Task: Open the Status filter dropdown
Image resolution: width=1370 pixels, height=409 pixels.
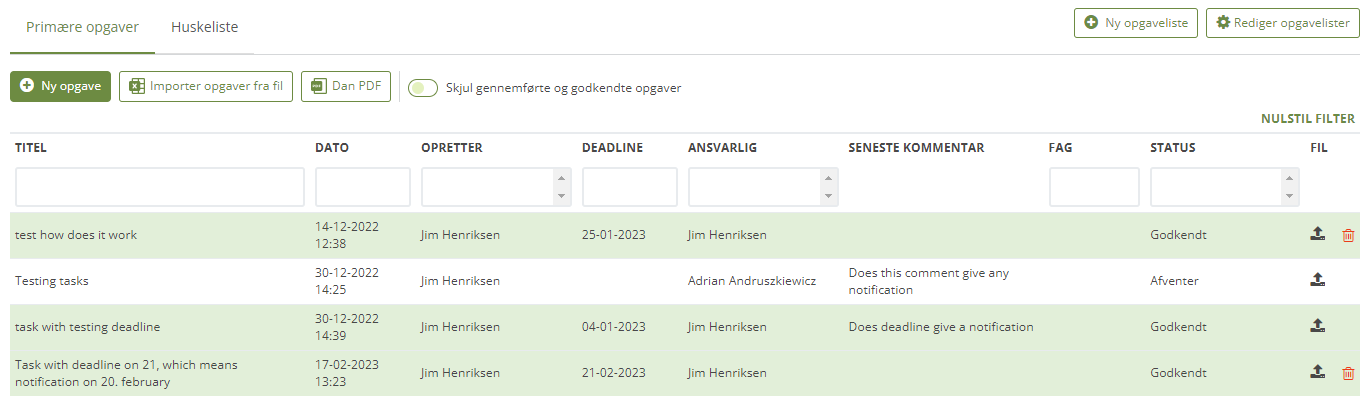Action: [1225, 187]
